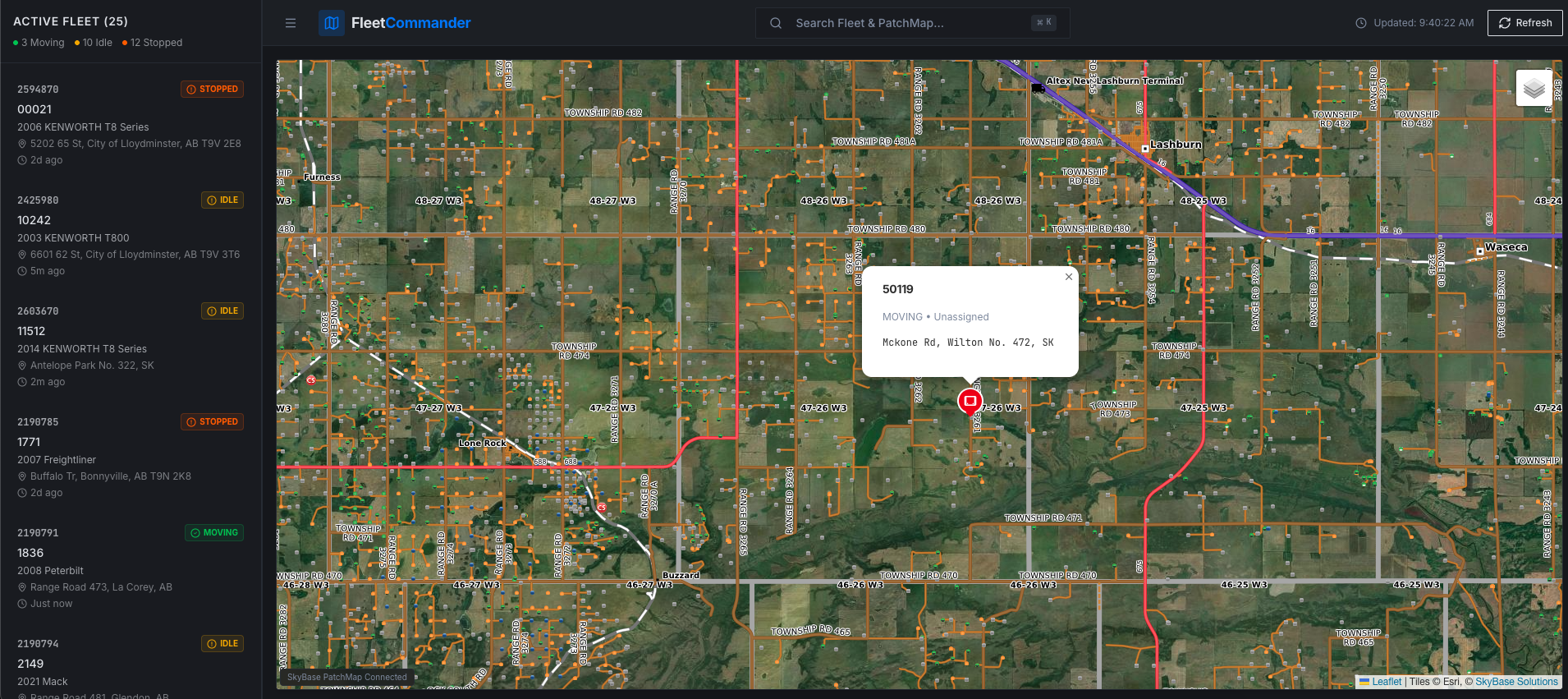Viewport: 1568px width, 699px height.
Task: Filter by 12 Stopped status
Action: coord(155,43)
